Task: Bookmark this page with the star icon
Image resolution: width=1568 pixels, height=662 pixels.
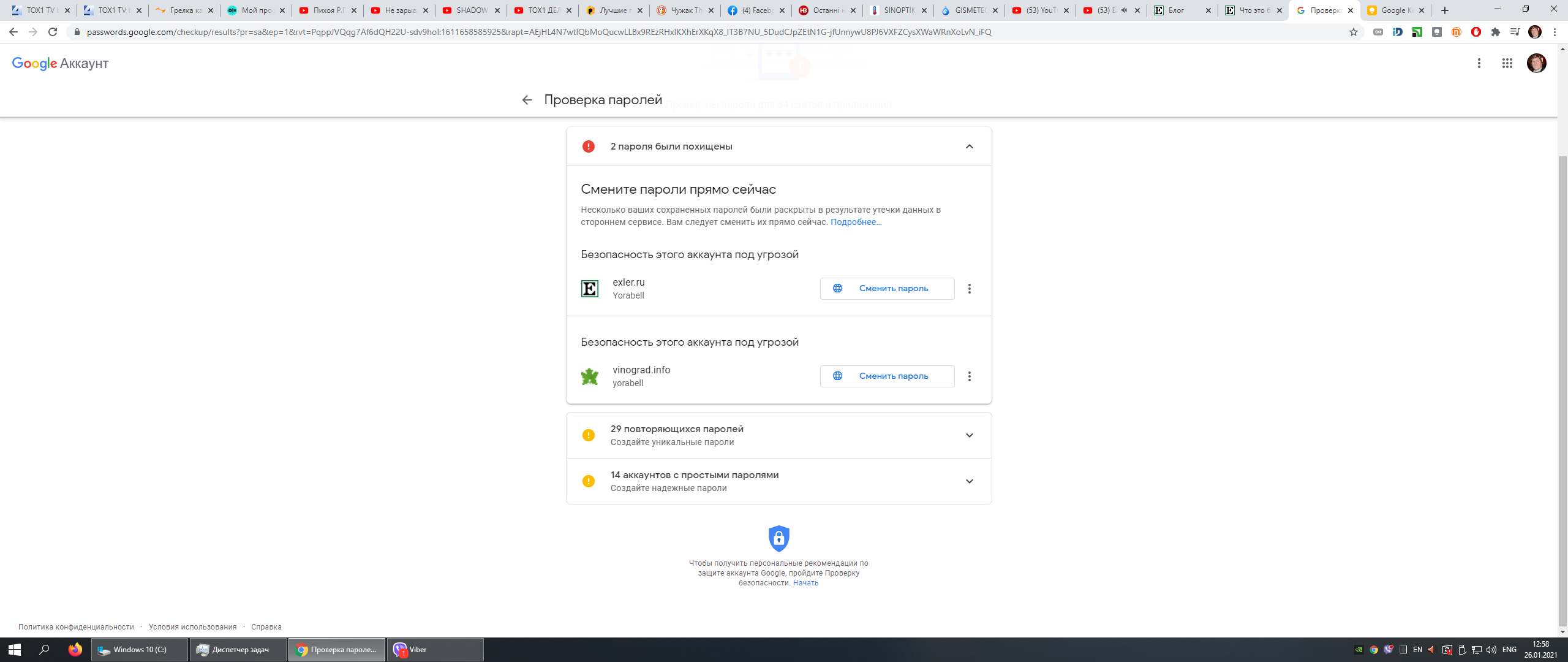Action: (1353, 32)
